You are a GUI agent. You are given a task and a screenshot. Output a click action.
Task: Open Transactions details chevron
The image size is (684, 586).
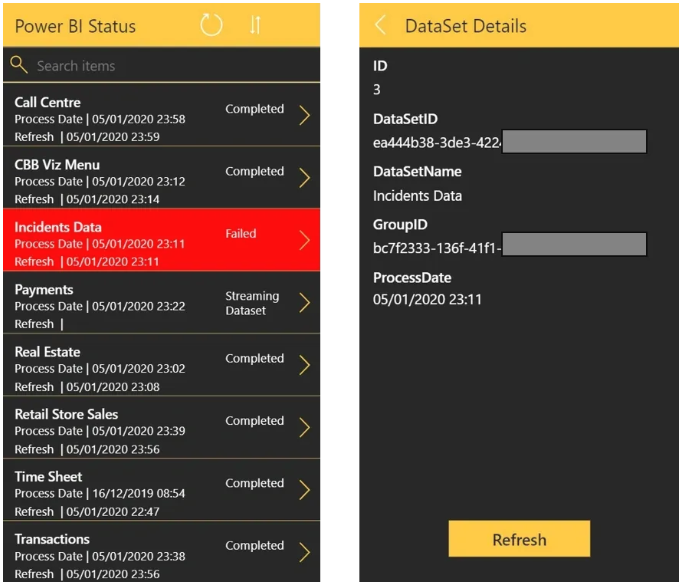coord(304,552)
